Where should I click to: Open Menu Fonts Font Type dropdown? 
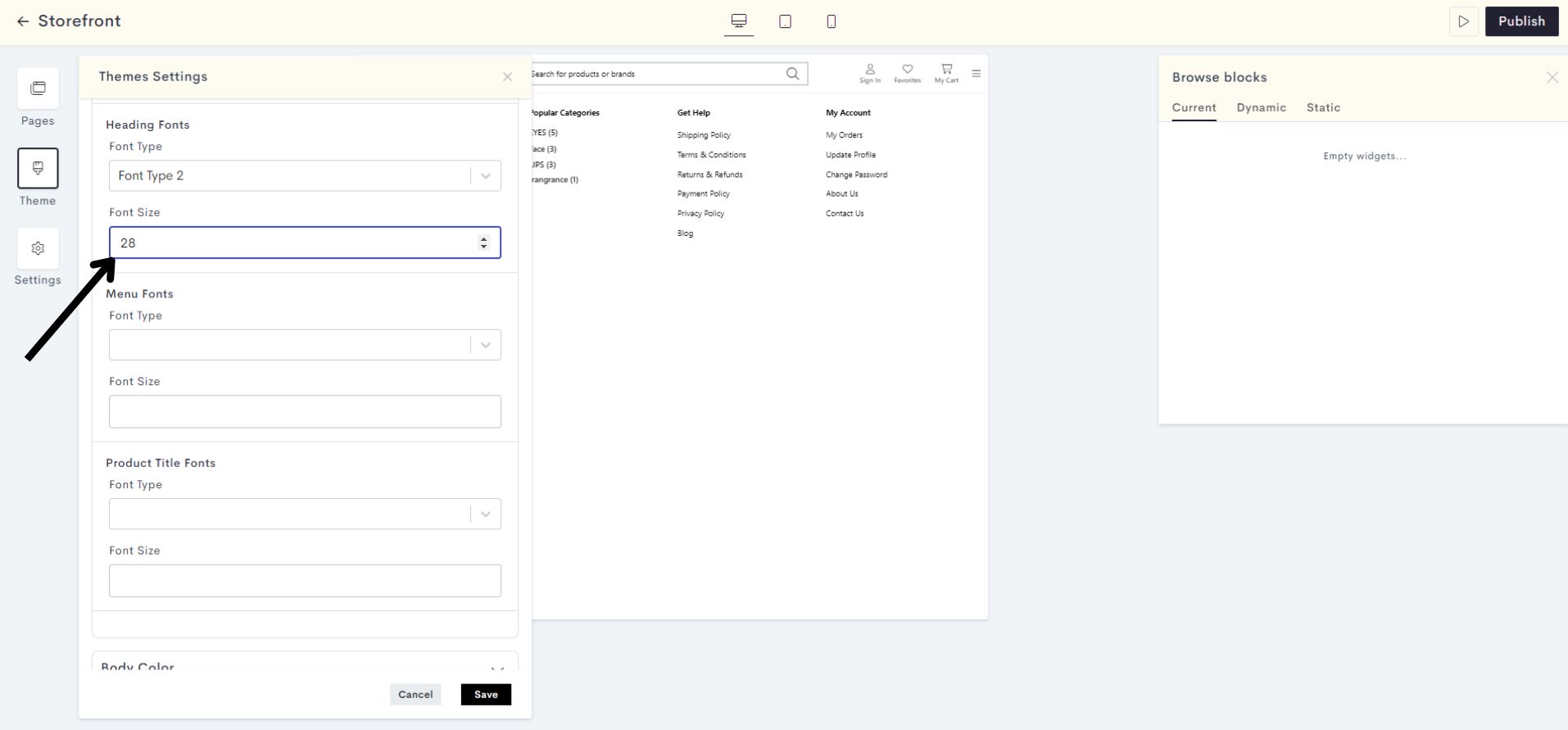305,345
